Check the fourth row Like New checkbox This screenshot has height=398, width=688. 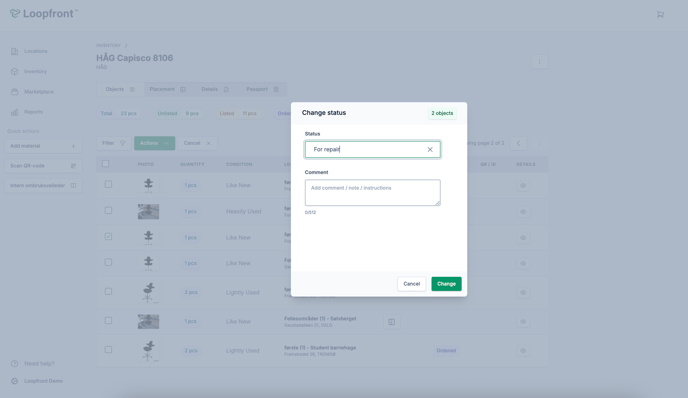click(108, 262)
